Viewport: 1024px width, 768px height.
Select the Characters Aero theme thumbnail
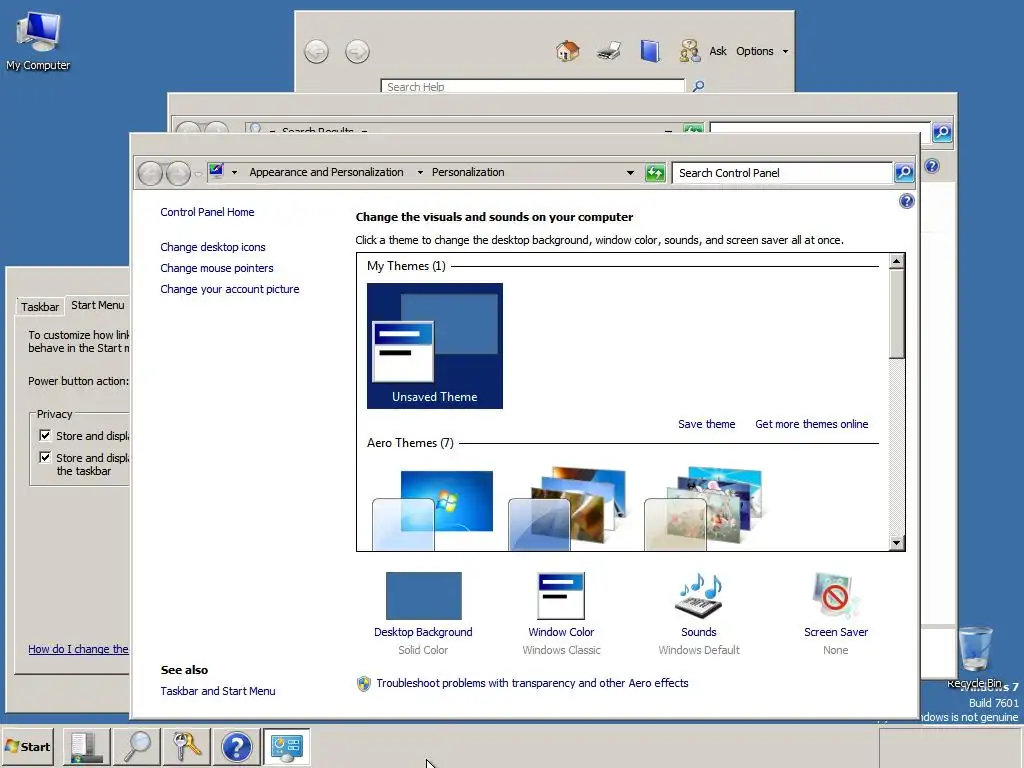[x=704, y=509]
